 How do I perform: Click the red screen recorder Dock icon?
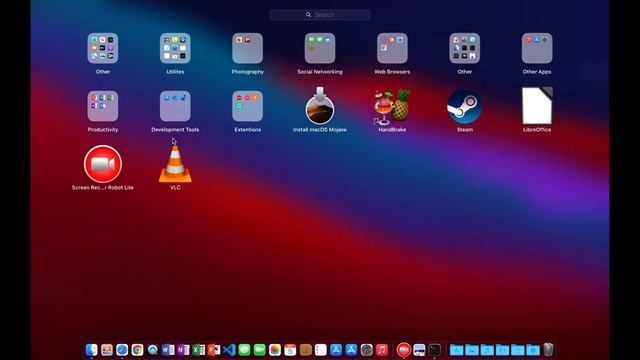point(403,350)
